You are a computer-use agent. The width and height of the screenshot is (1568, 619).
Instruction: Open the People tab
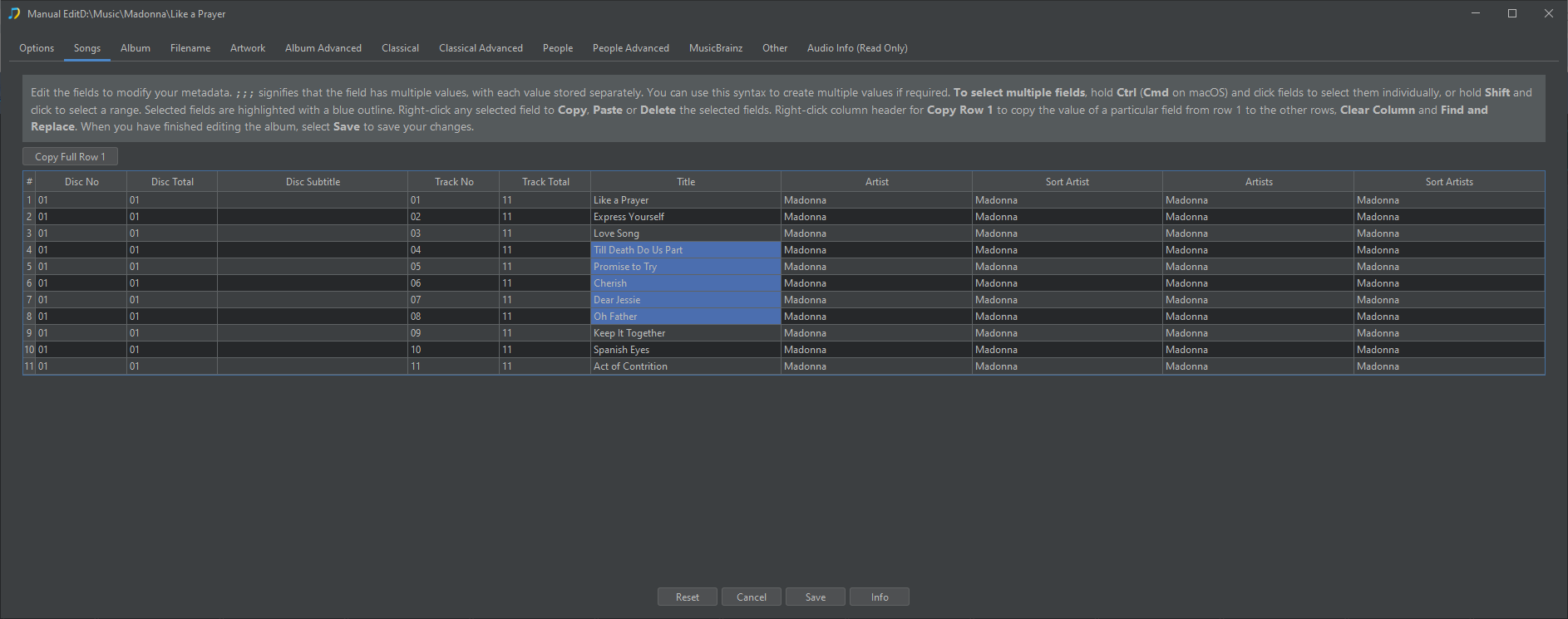point(558,48)
